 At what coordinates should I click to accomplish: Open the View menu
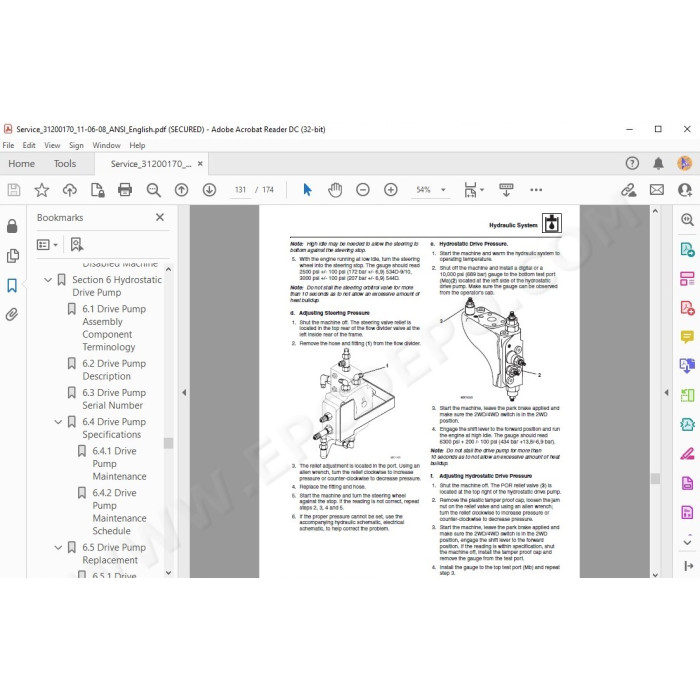[x=52, y=146]
